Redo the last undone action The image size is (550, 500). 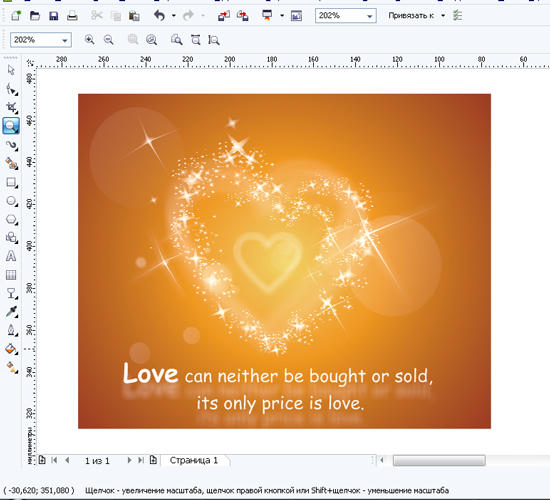tap(188, 15)
